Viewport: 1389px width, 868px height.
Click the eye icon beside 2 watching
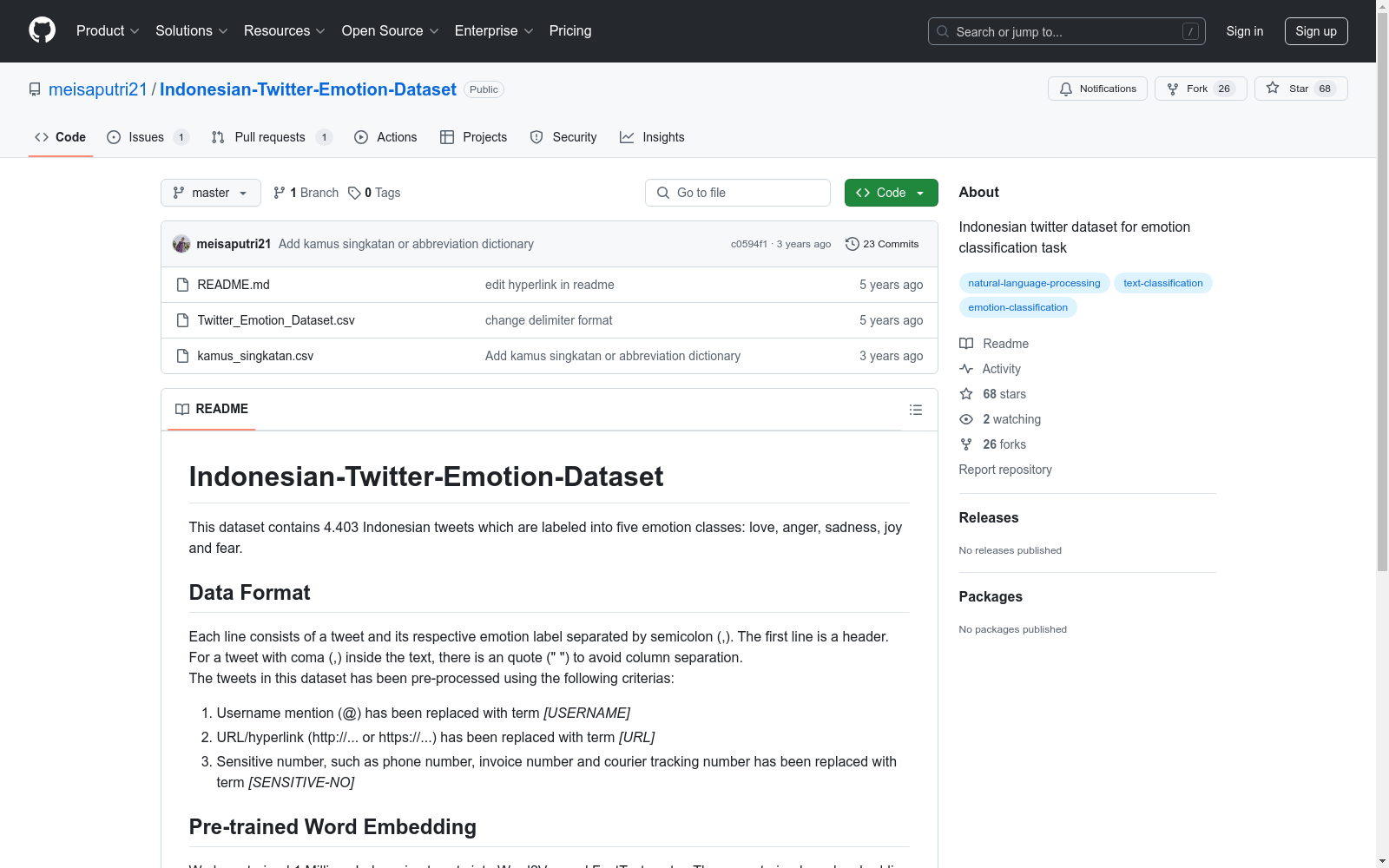click(966, 419)
